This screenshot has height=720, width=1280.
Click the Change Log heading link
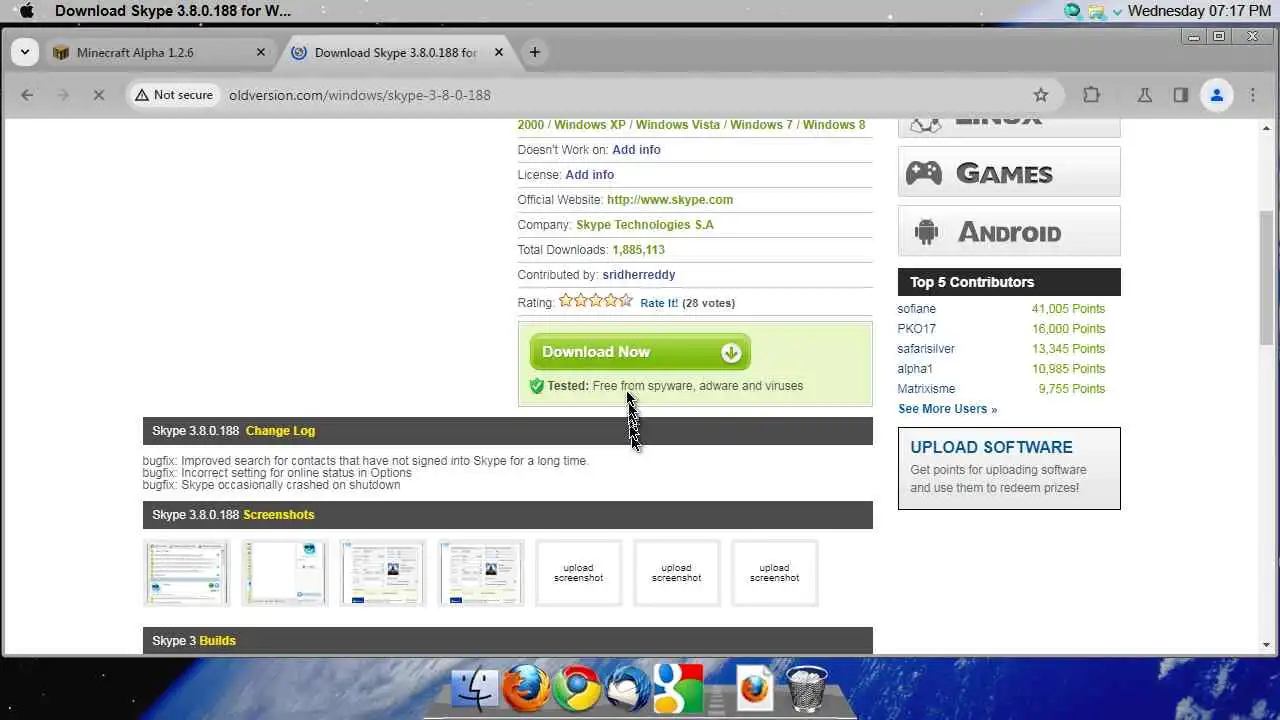point(280,431)
